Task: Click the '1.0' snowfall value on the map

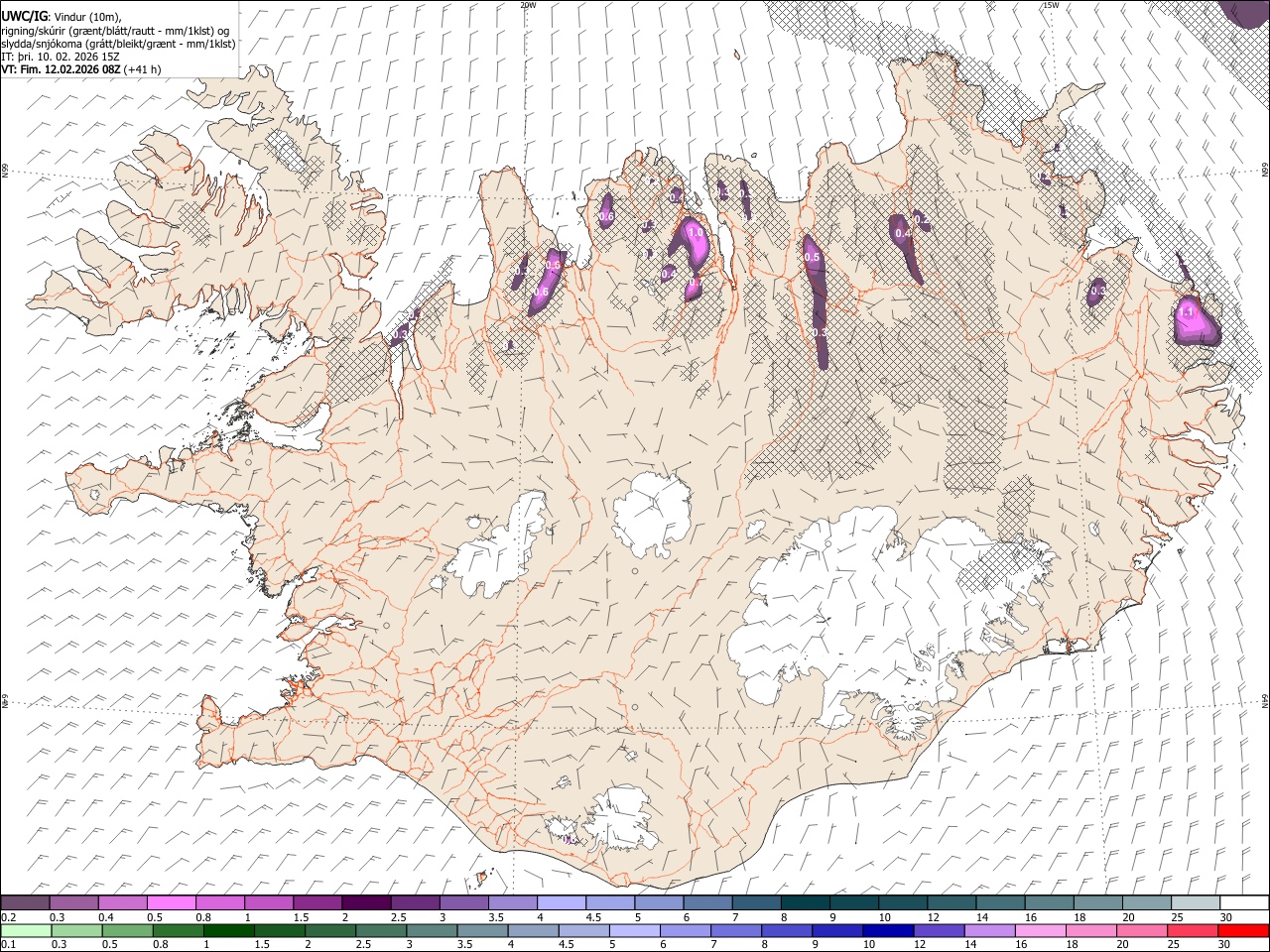Action: (695, 232)
